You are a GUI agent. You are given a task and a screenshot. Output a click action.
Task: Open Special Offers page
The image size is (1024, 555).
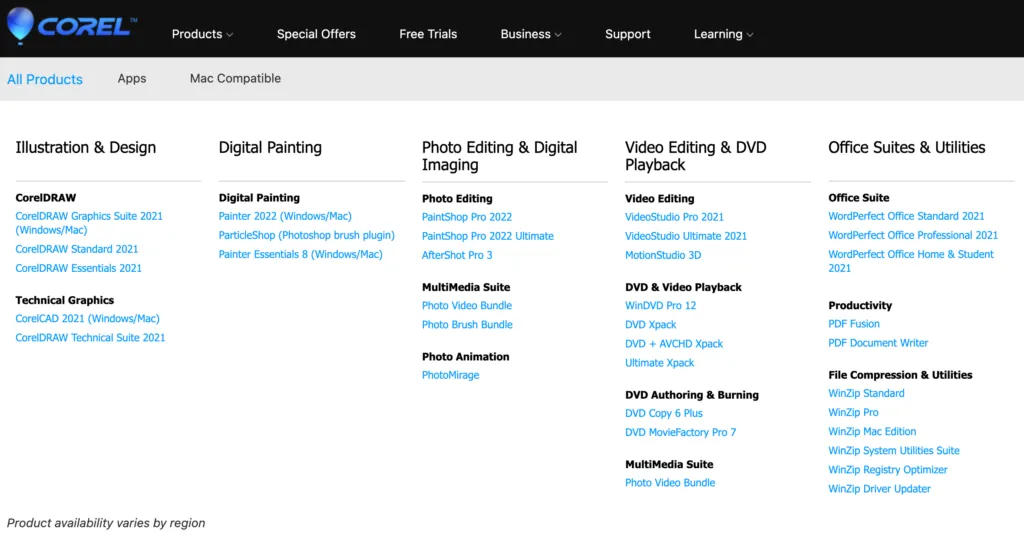click(x=316, y=34)
